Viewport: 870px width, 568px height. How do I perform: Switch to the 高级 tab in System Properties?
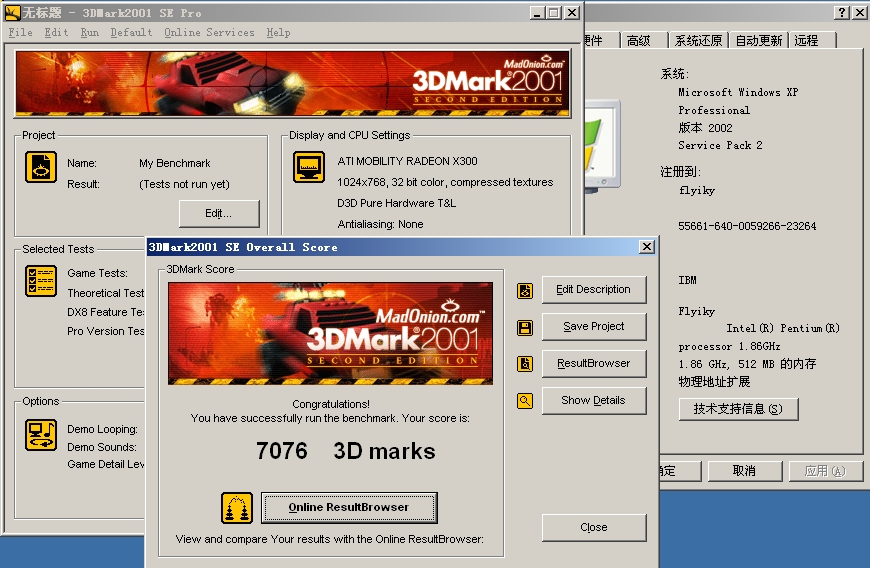[x=643, y=40]
